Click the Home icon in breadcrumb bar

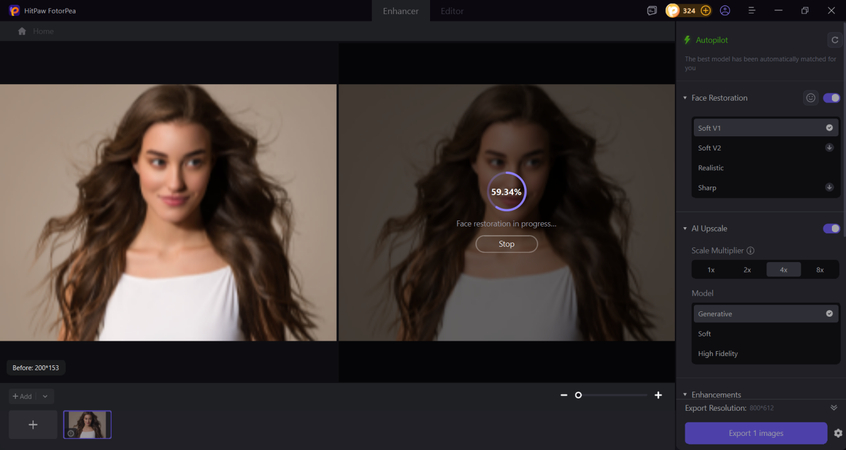[22, 31]
